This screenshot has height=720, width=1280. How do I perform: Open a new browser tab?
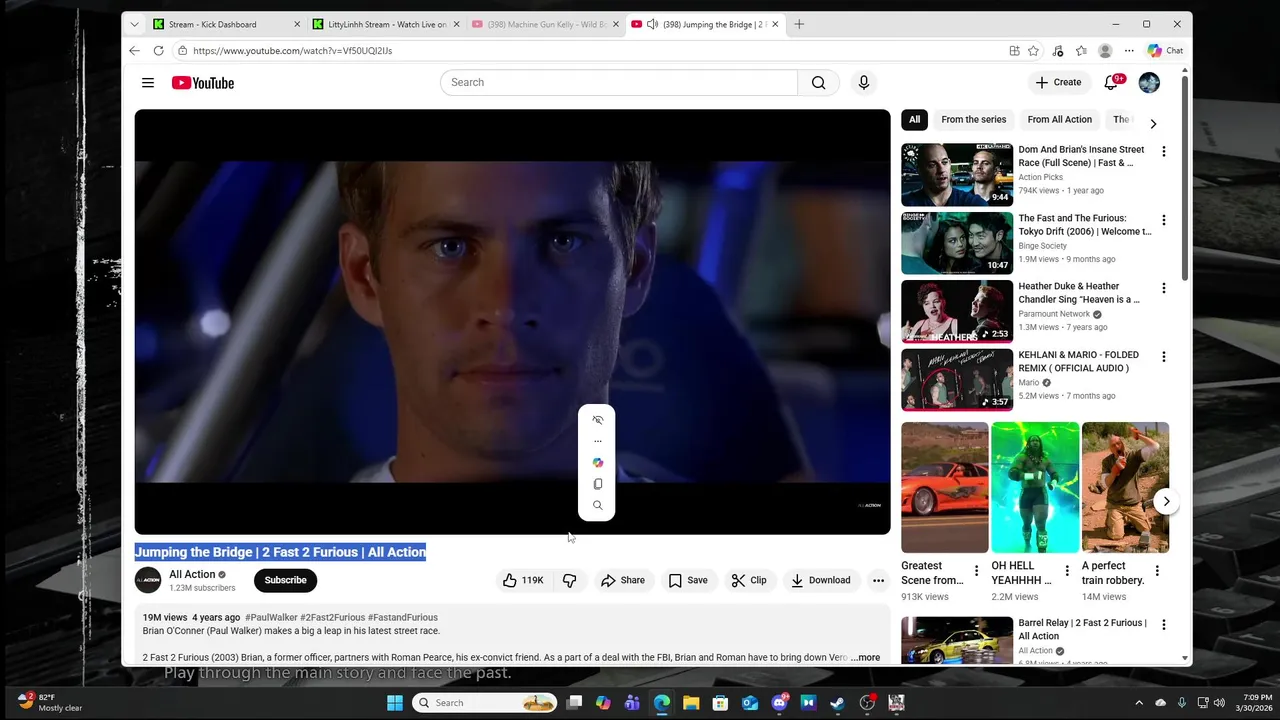click(799, 24)
